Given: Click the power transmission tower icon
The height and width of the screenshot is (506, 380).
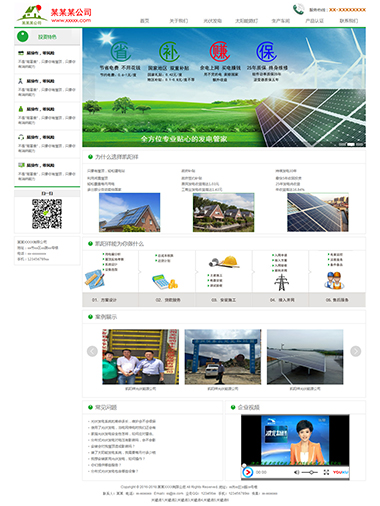Looking at the screenshot, I should click(x=281, y=282).
